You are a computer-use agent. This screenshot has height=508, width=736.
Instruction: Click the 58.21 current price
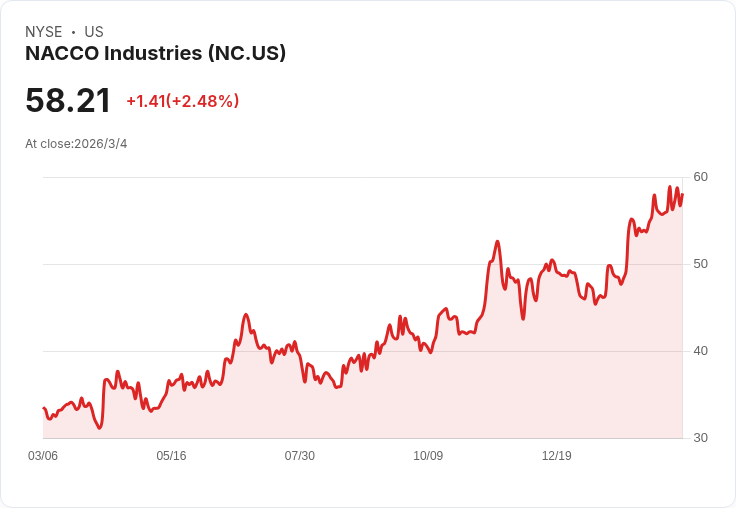pos(68,101)
